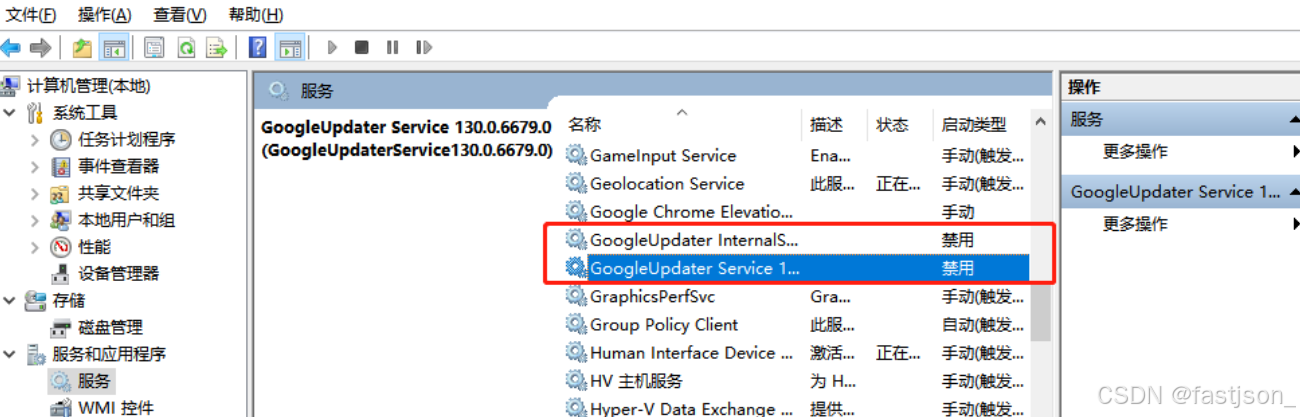Select 本地用户和组 tree node

coord(127,221)
